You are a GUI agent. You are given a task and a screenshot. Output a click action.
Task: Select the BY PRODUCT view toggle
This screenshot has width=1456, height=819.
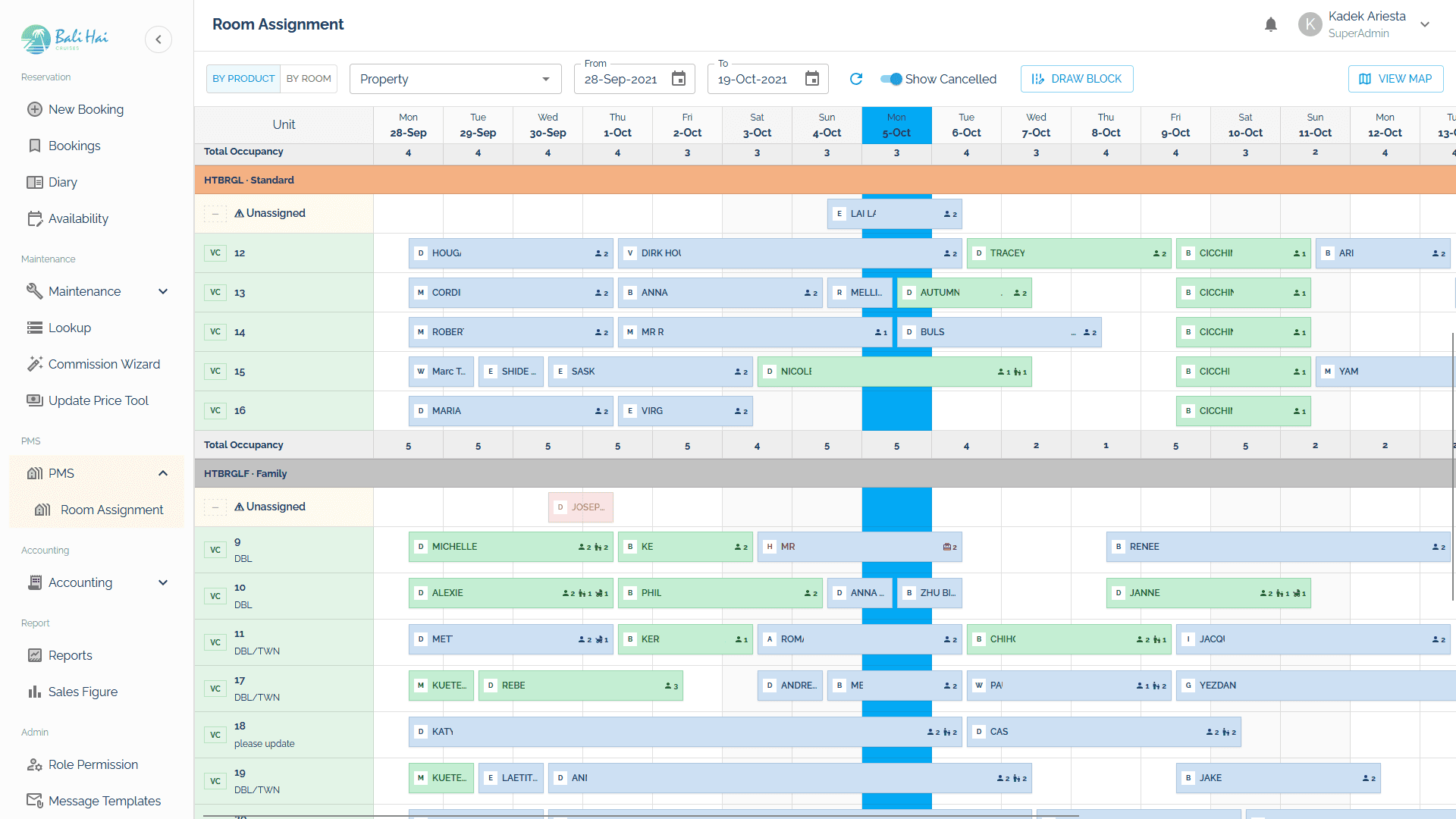click(x=243, y=79)
